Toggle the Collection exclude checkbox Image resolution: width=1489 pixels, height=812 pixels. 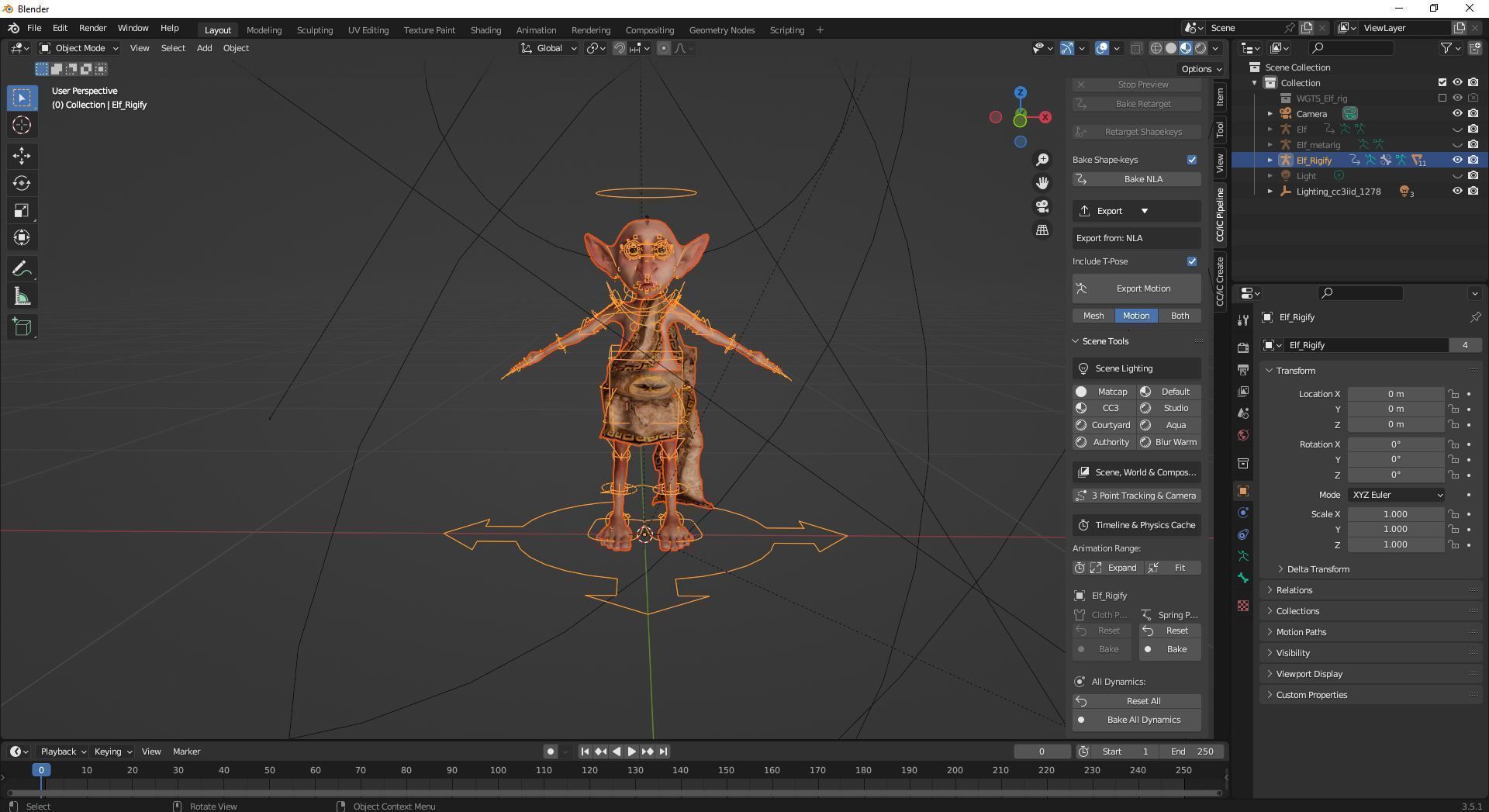[x=1442, y=82]
